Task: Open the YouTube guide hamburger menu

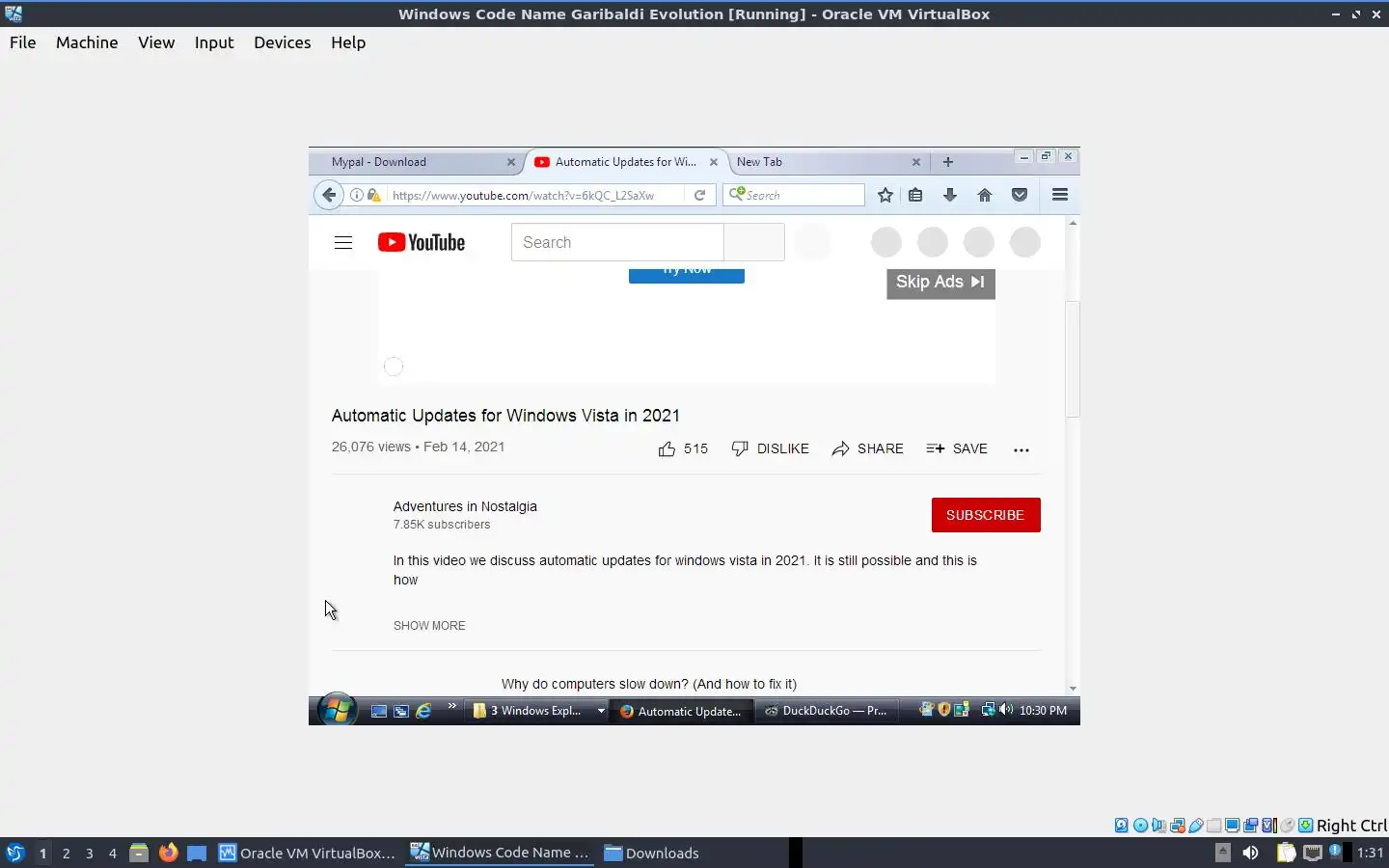Action: [x=343, y=242]
